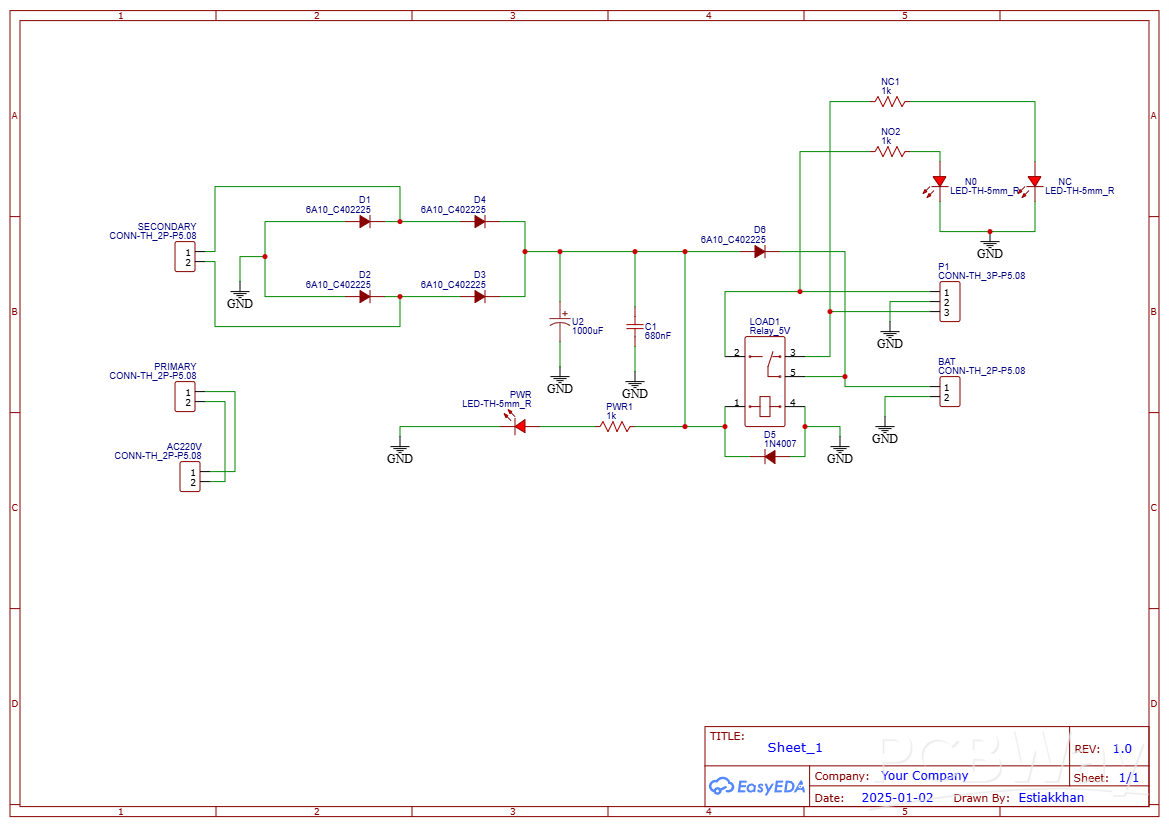Select the PRIMARY connector symbol
This screenshot has width=1169, height=827.
185,397
